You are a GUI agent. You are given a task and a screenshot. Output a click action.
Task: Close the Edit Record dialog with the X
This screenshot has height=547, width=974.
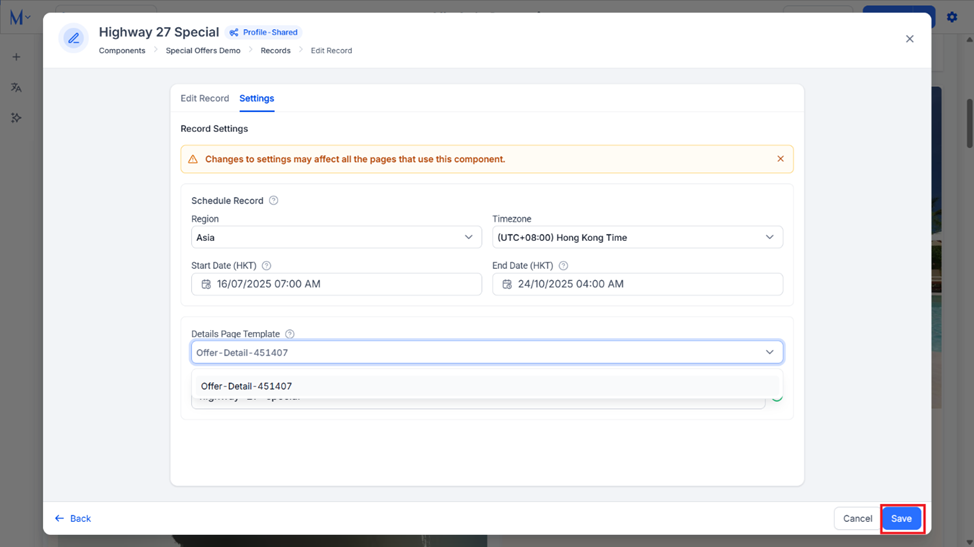[909, 39]
